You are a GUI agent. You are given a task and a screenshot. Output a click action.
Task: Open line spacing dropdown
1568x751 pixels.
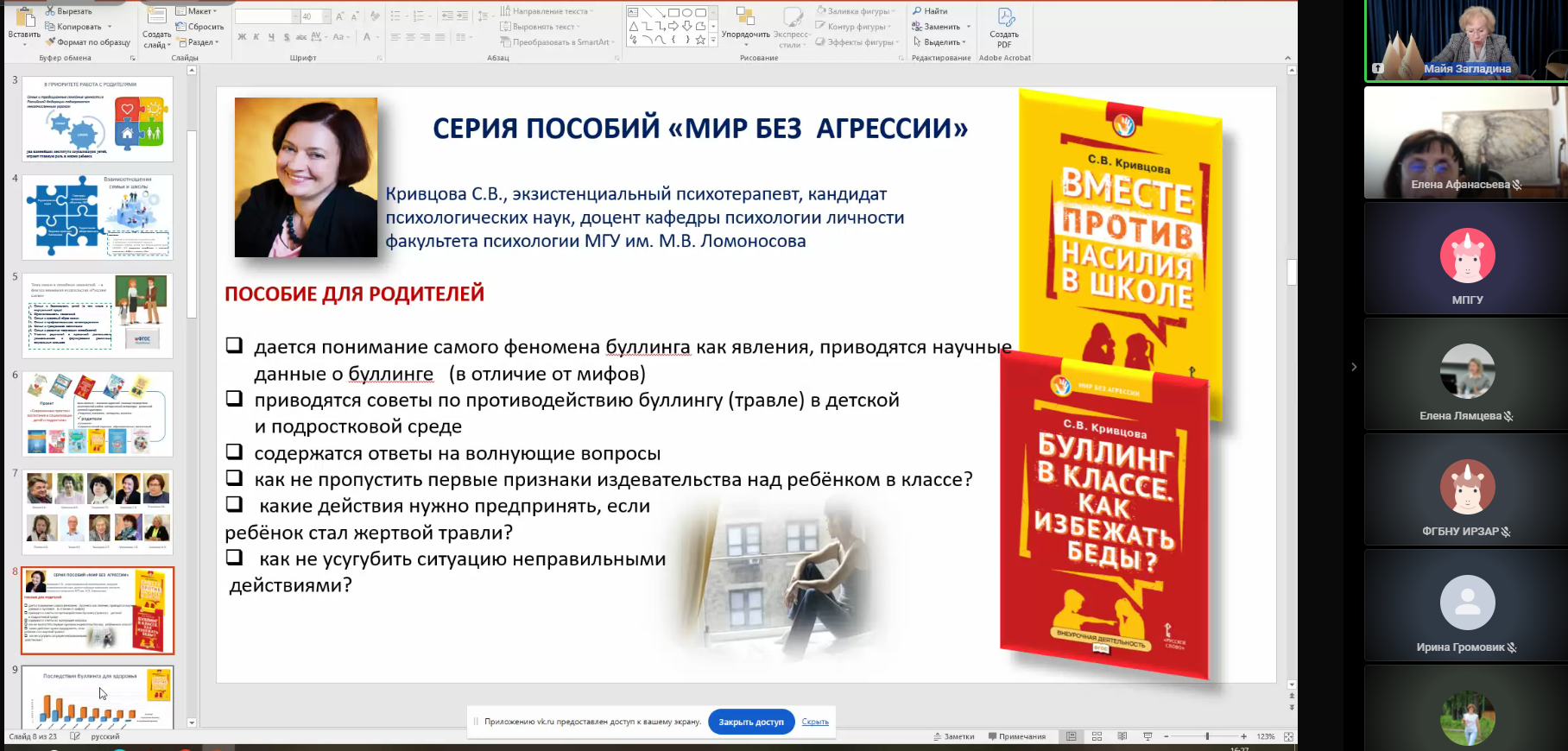(484, 16)
